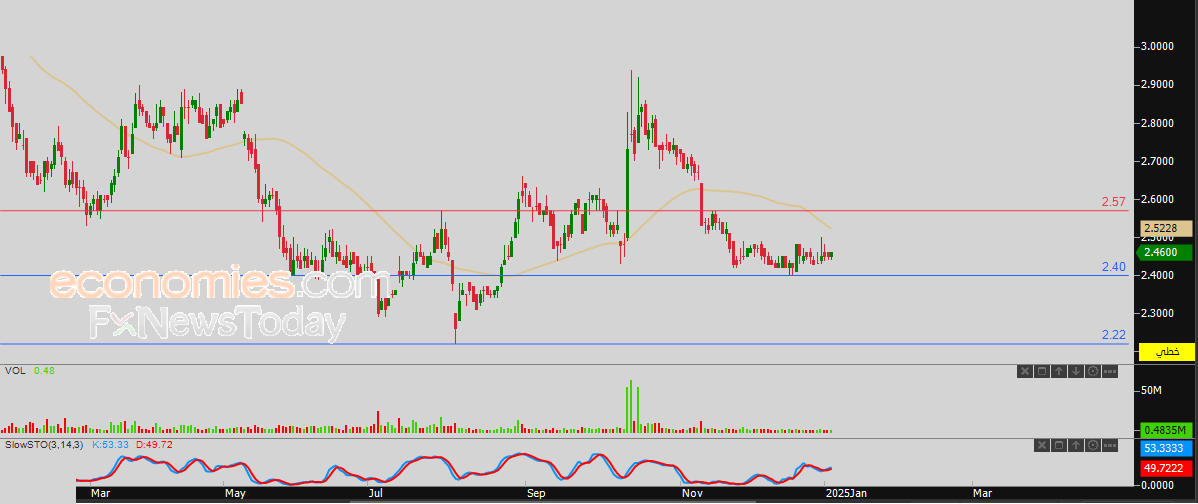Image resolution: width=1198 pixels, height=504 pixels.
Task: Select the blue 2.22 horizontal line
Action: 564,344
